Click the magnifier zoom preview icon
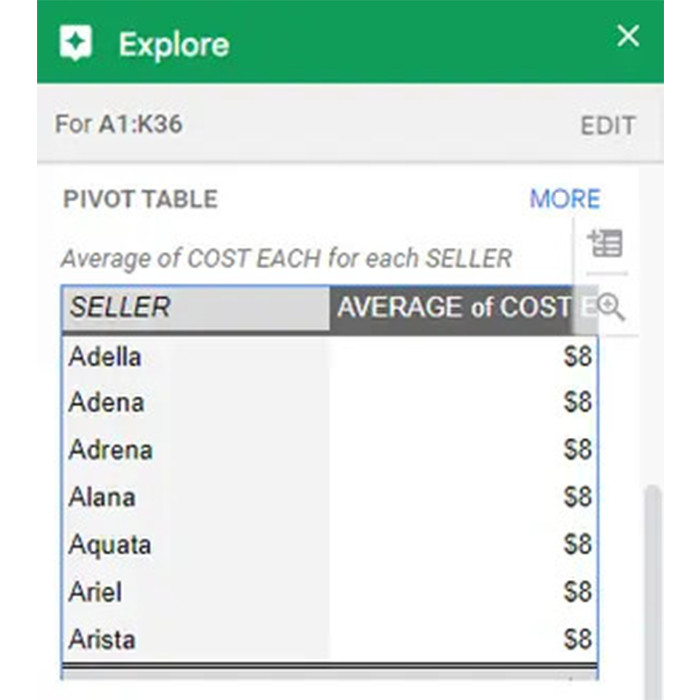The width and height of the screenshot is (700, 700). [609, 308]
